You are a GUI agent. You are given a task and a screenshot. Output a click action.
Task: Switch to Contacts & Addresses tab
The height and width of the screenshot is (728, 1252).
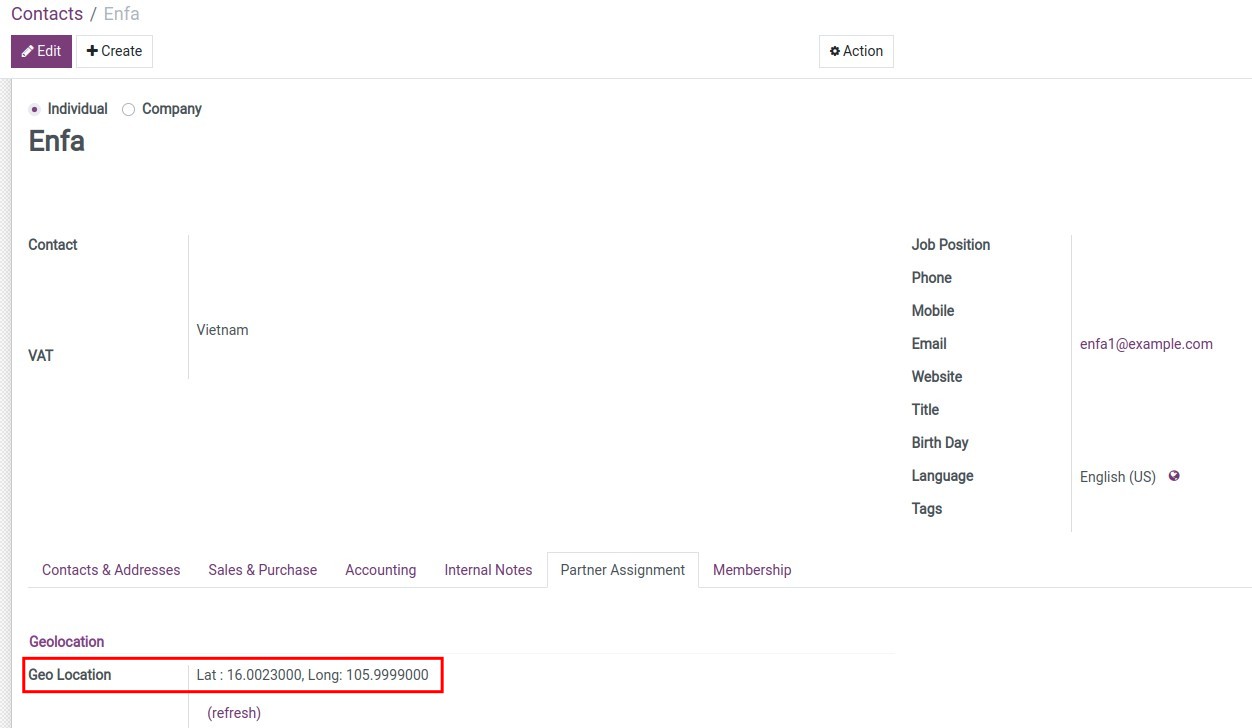pos(111,570)
